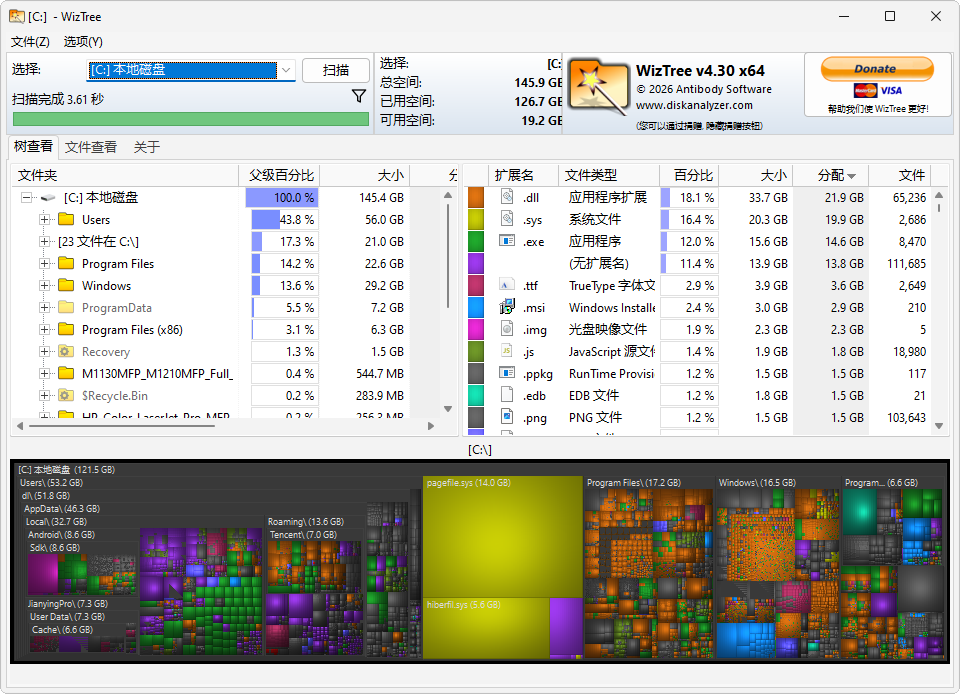Sort by 扩展名 column header
The width and height of the screenshot is (960, 694).
coord(523,176)
